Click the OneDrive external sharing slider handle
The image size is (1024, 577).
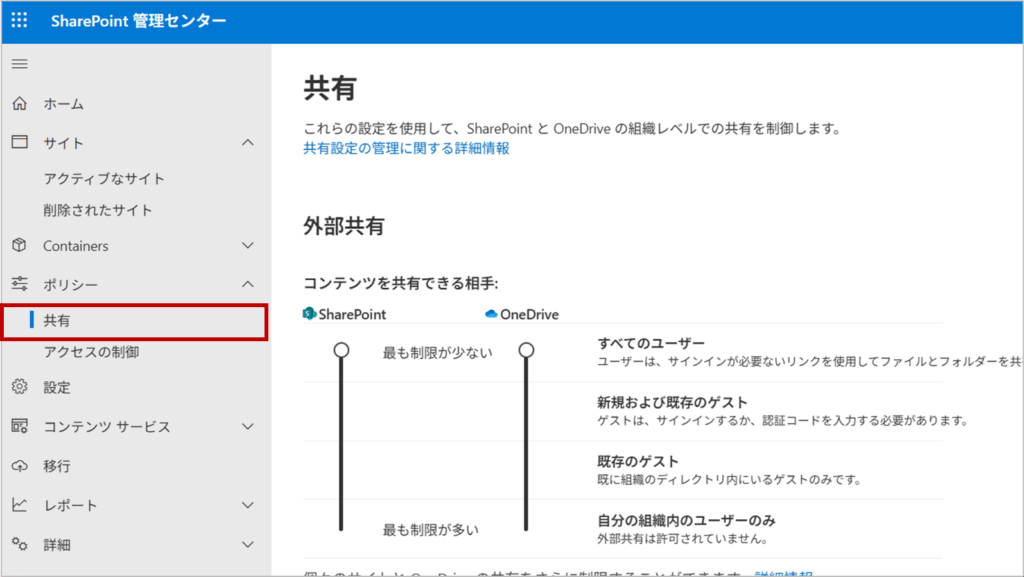pos(526,350)
